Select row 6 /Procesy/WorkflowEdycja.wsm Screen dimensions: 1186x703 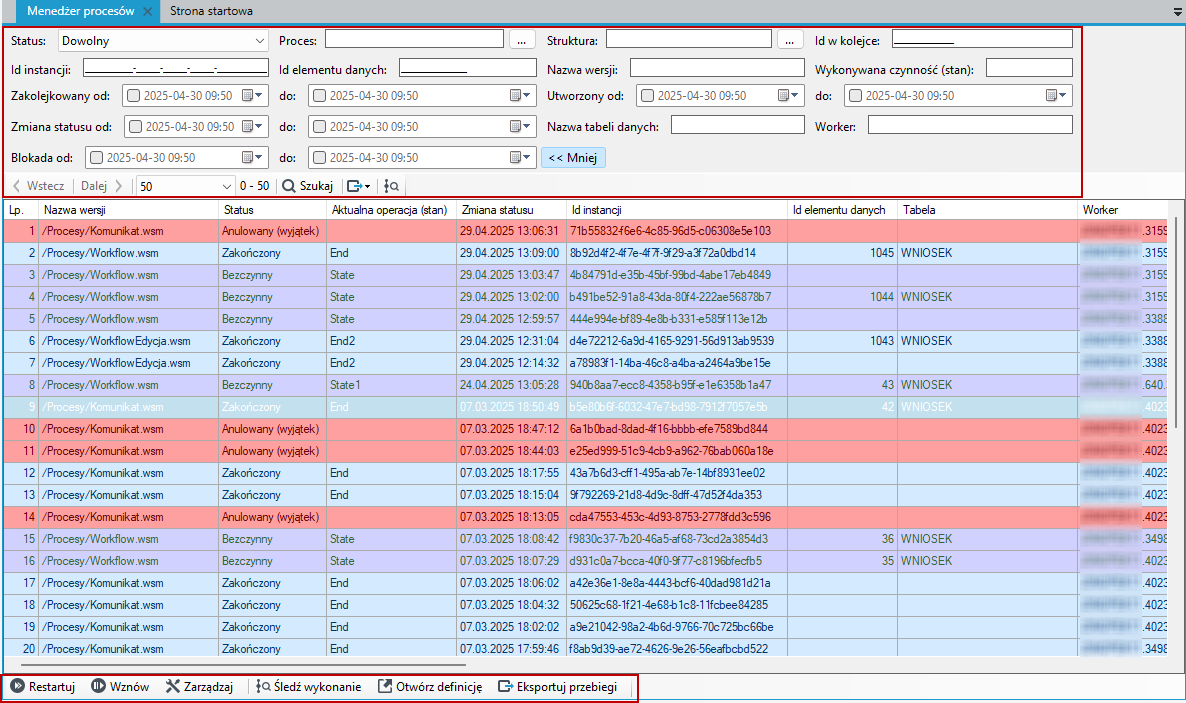[585, 341]
